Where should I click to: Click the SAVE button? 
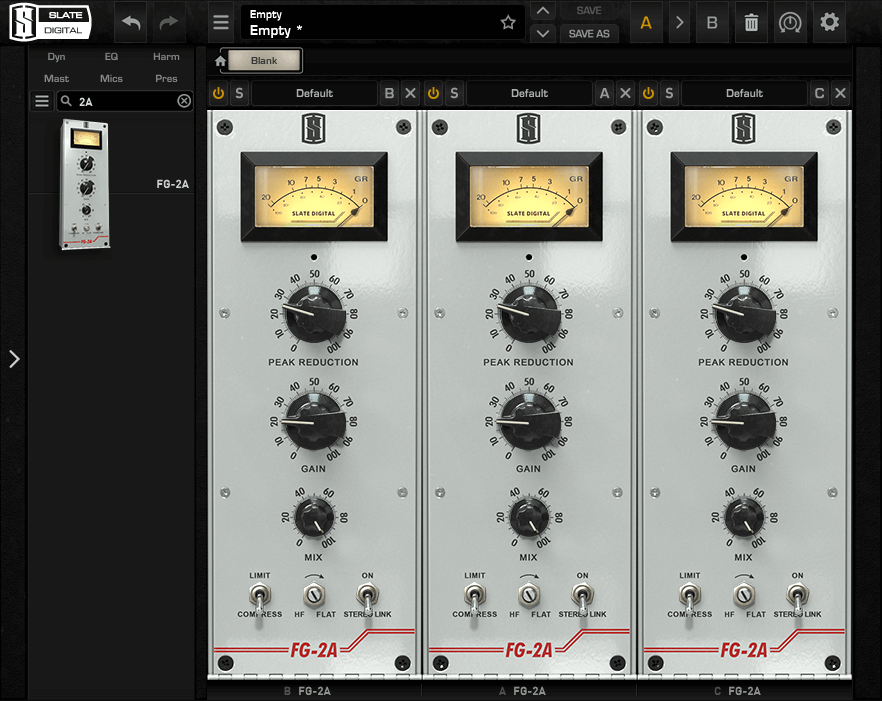[589, 11]
